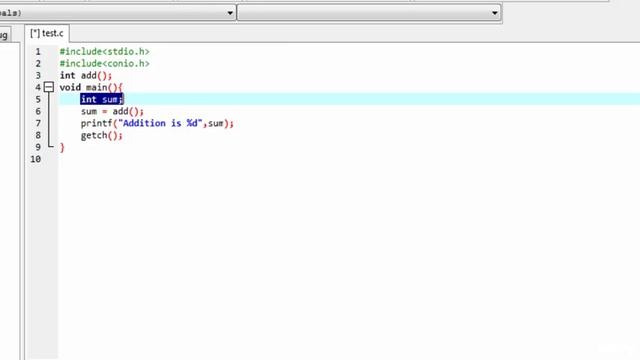Click line number 10 in the gutter

point(36,159)
